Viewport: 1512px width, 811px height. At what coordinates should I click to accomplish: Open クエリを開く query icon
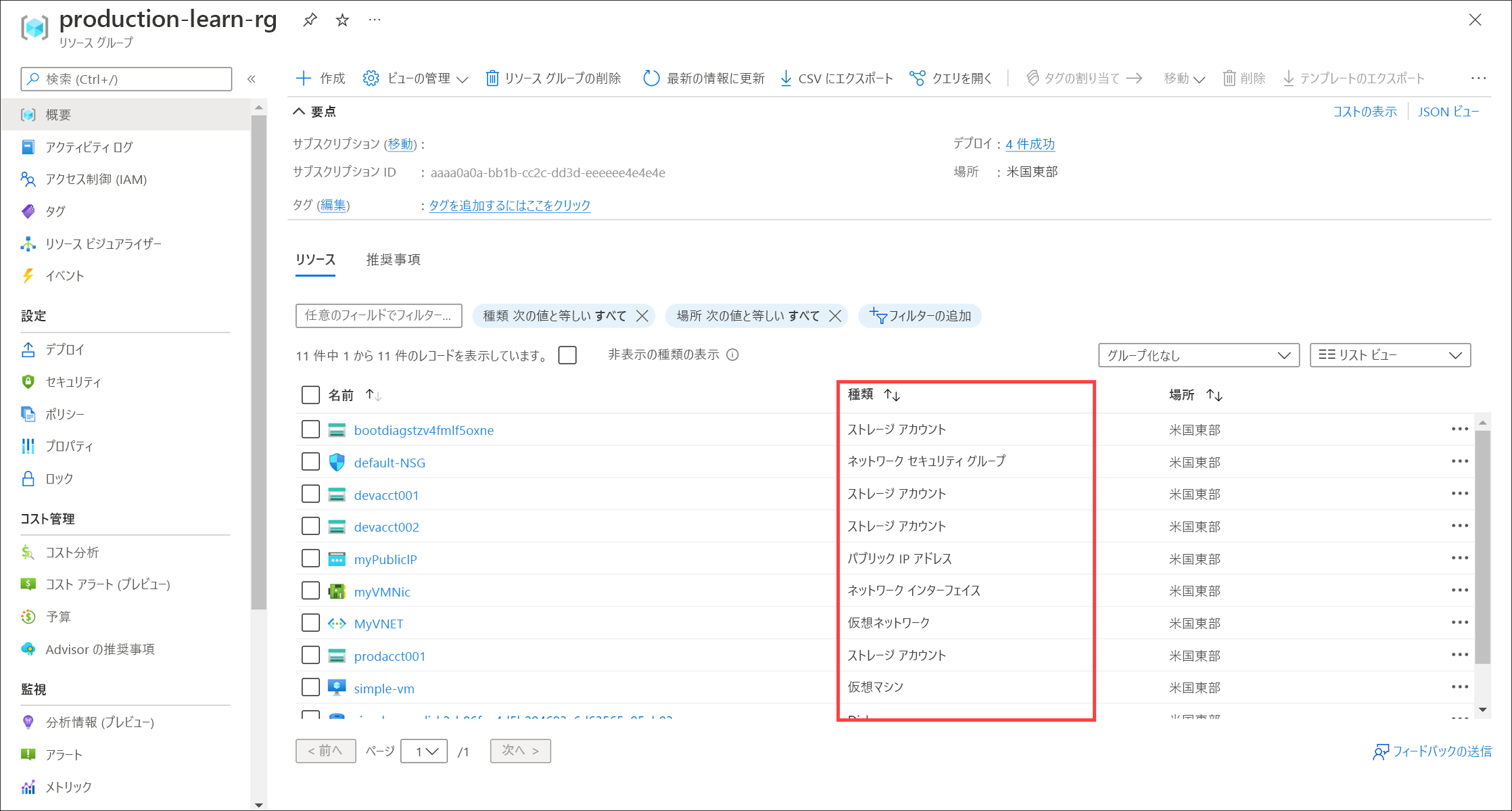[x=917, y=78]
